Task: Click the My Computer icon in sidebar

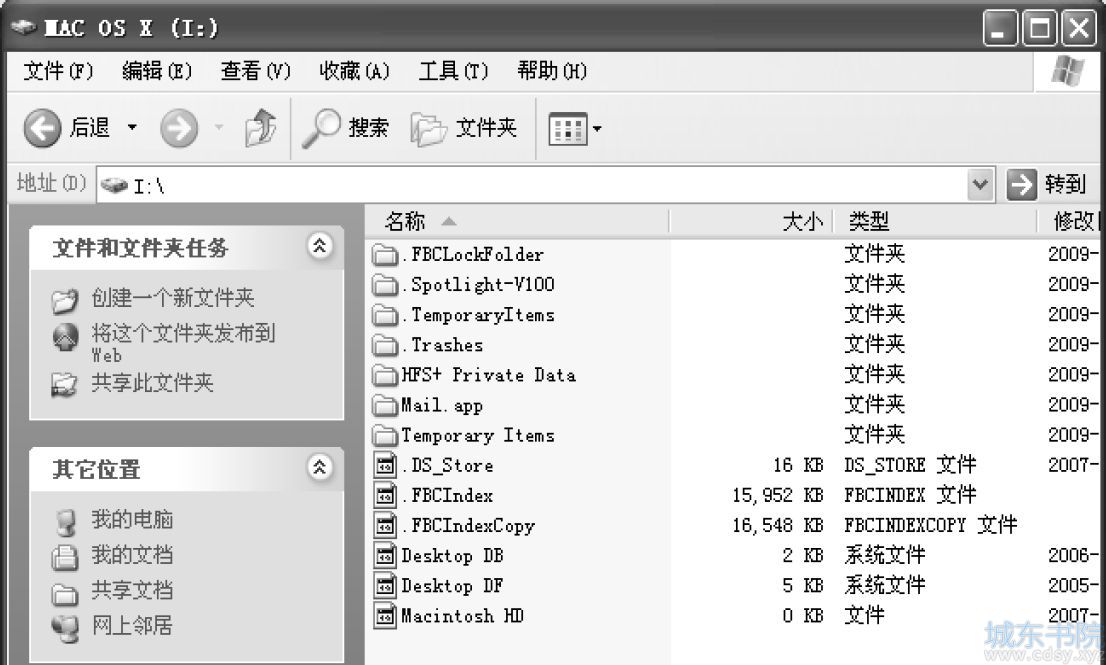Action: pos(65,522)
